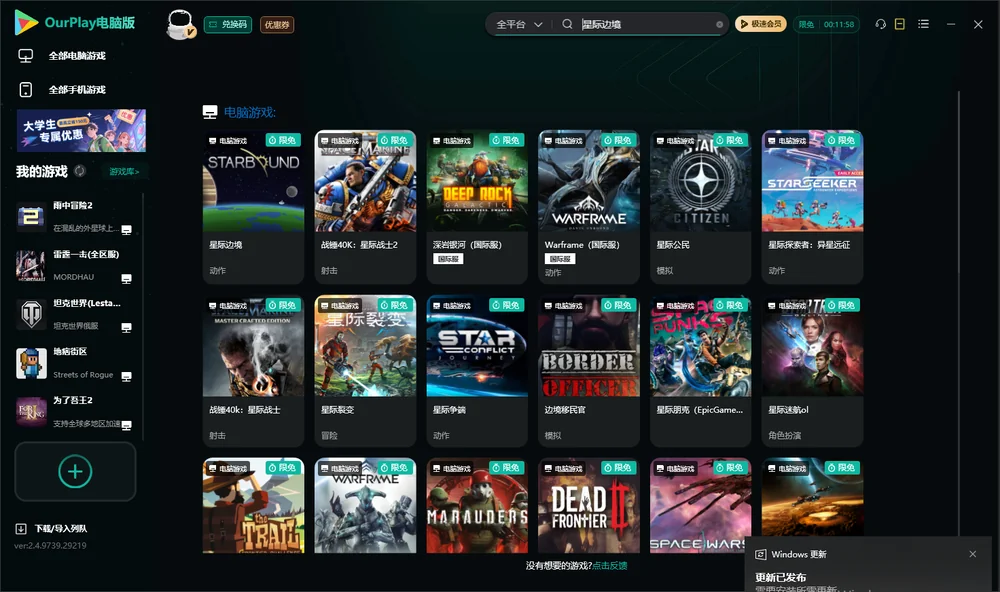Open the headset customer support icon
This screenshot has width=1000, height=592.
coord(880,24)
